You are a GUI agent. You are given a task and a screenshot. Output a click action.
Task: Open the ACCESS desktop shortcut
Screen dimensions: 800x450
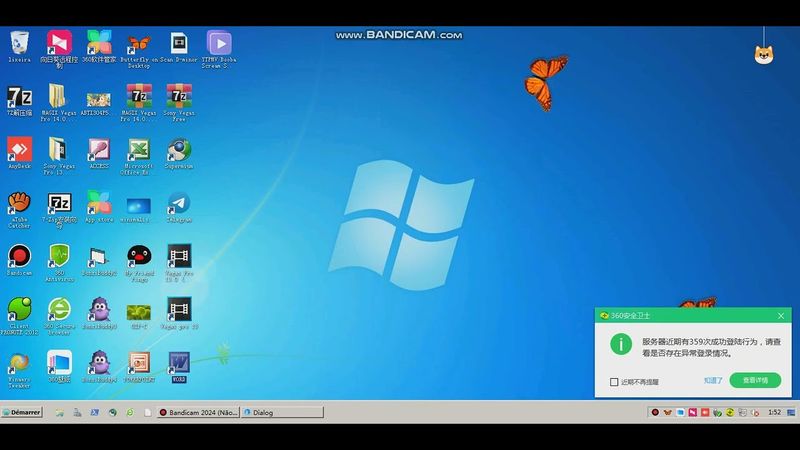point(99,150)
